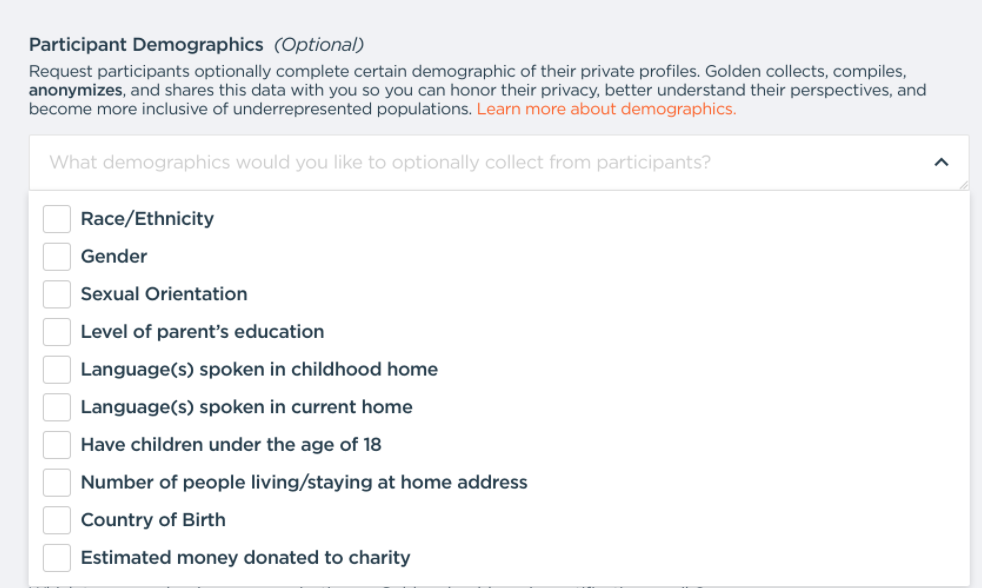Check the Race/Ethnicity checkbox
The height and width of the screenshot is (588, 982).
pos(57,219)
